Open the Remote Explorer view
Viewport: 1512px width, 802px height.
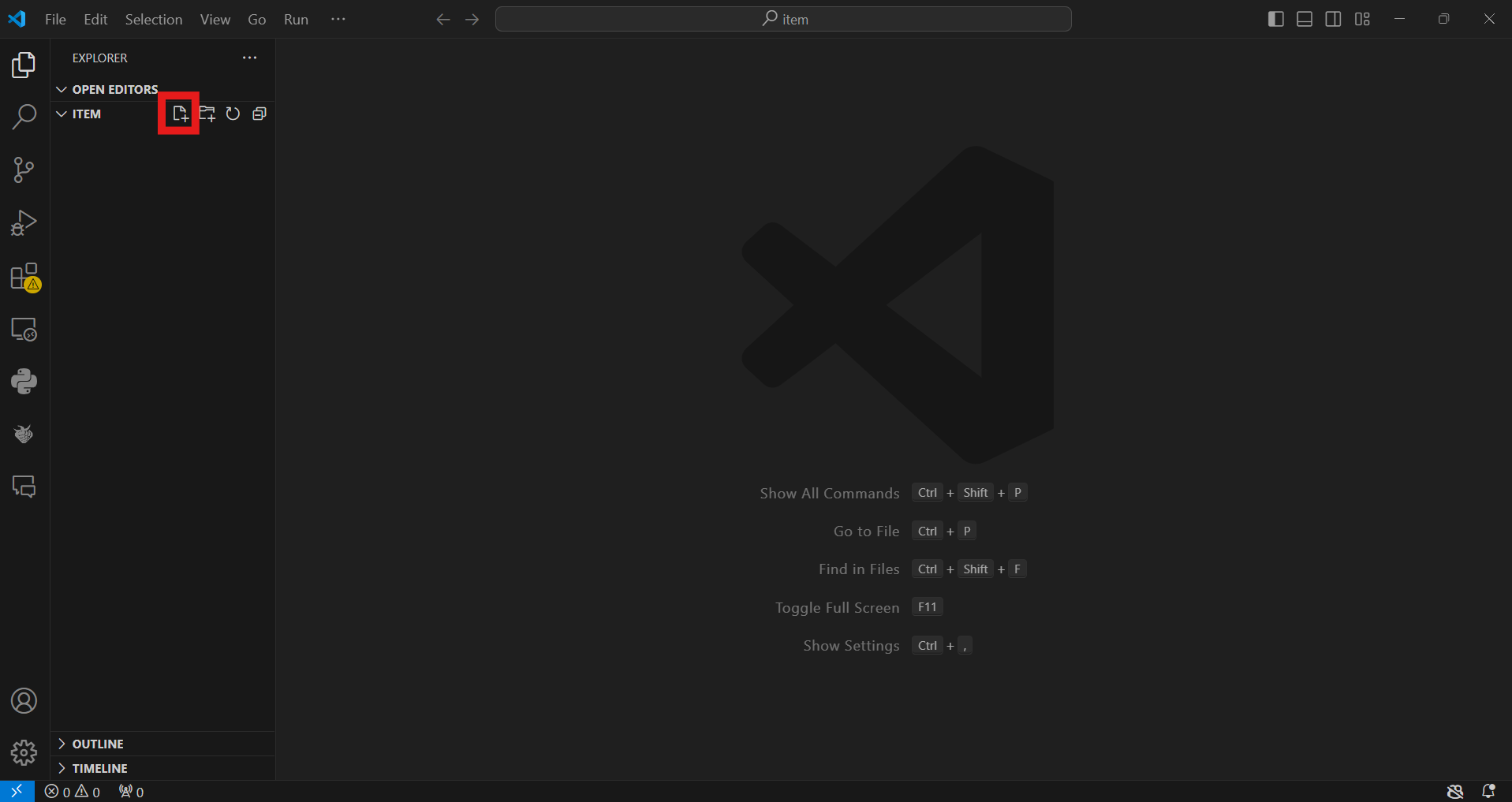coord(24,329)
